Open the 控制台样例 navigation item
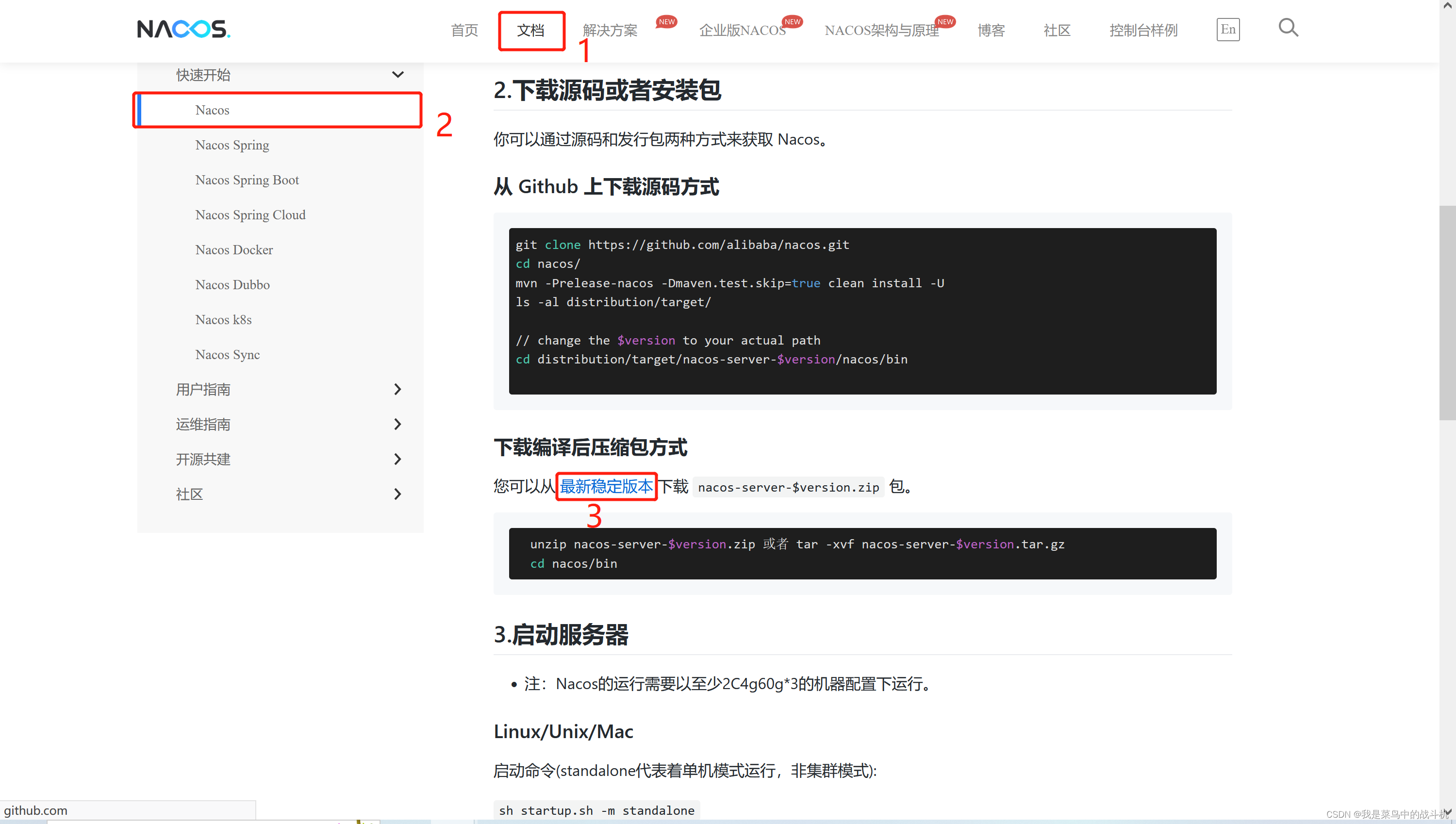 [x=1143, y=31]
